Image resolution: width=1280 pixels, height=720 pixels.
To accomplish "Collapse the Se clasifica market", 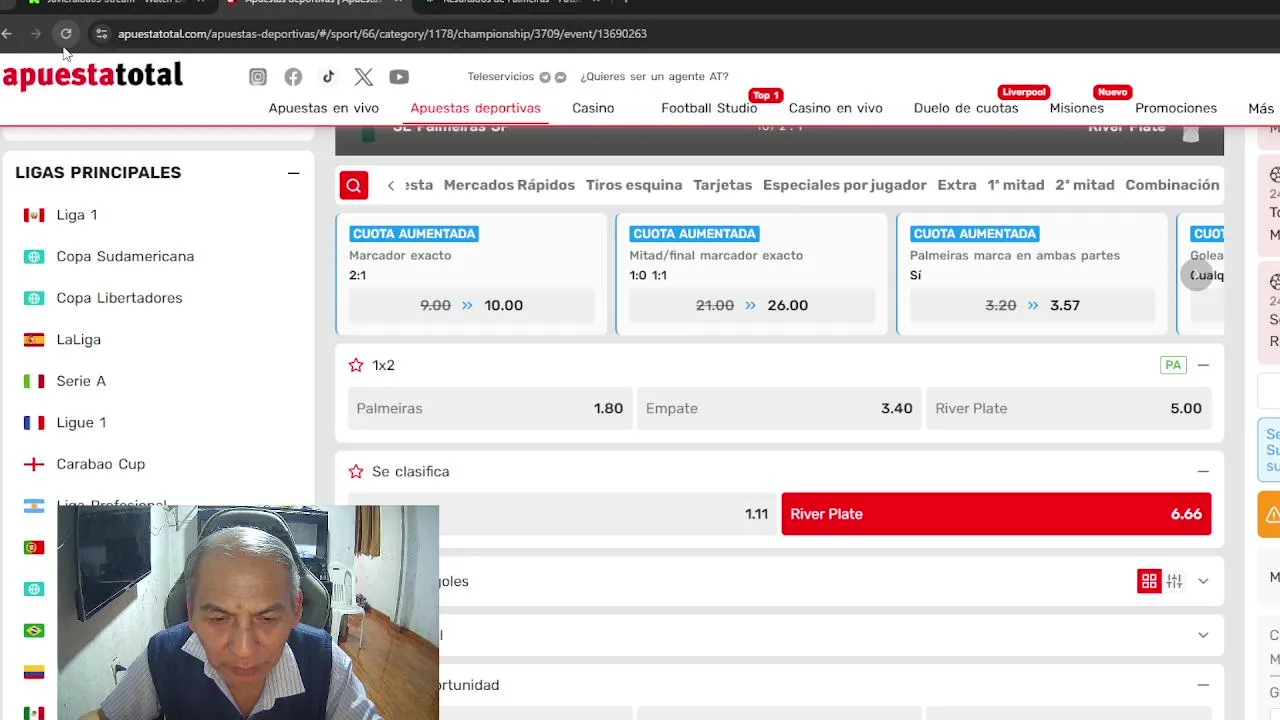I will pyautogui.click(x=1203, y=471).
